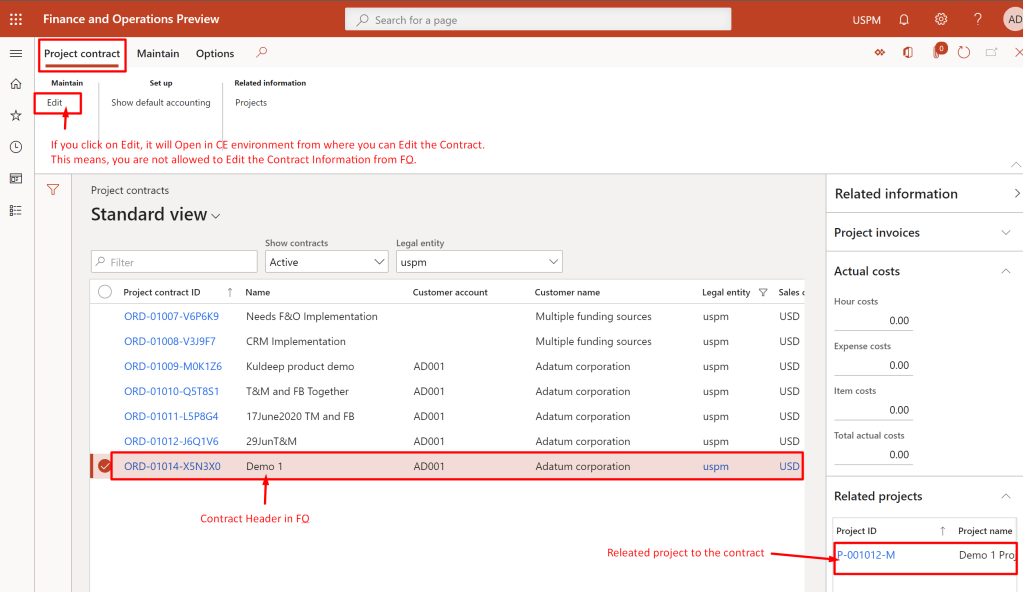The image size is (1023, 592).
Task: Expand the Project invoices section
Action: (x=1005, y=232)
